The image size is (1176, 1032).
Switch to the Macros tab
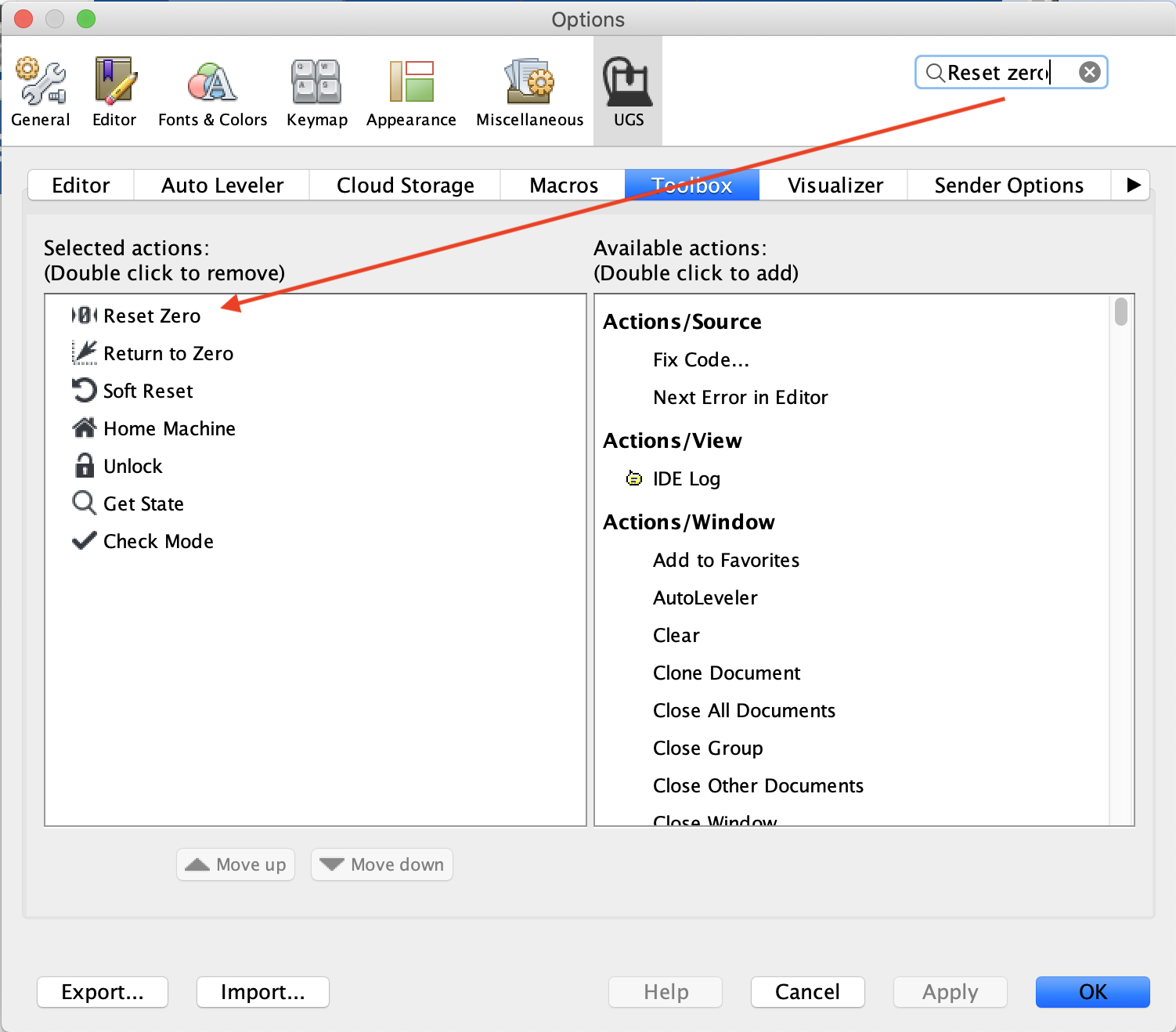click(563, 186)
